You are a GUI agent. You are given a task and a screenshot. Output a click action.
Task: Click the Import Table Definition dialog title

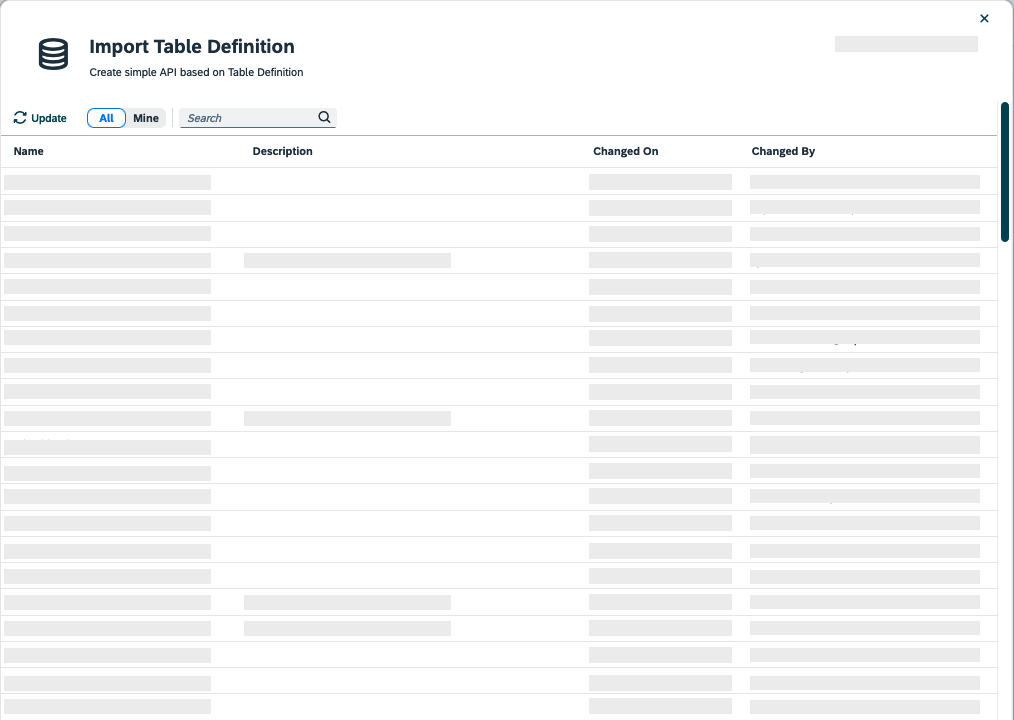(192, 46)
